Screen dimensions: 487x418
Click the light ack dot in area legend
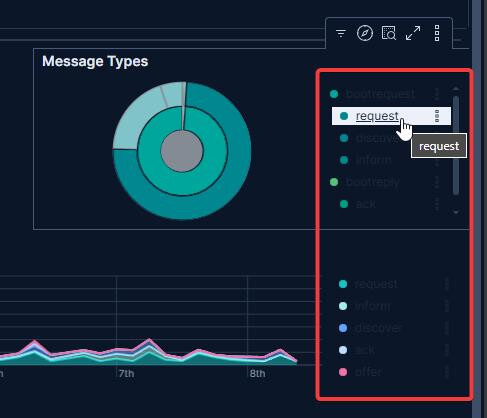tap(343, 350)
